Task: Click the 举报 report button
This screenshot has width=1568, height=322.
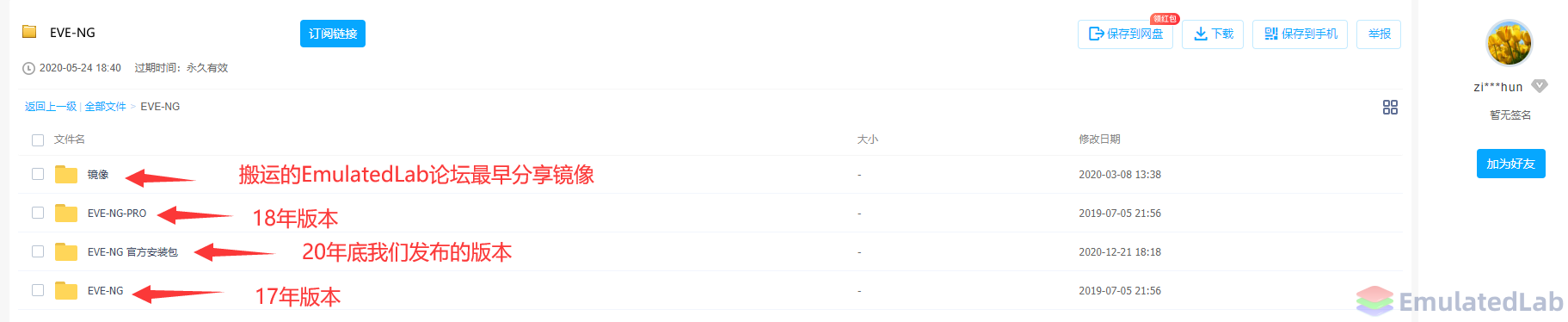Action: 1379,34
